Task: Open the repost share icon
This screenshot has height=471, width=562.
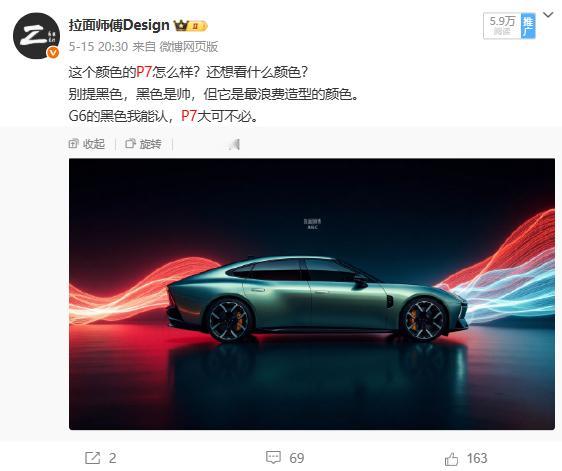Action: click(x=92, y=458)
